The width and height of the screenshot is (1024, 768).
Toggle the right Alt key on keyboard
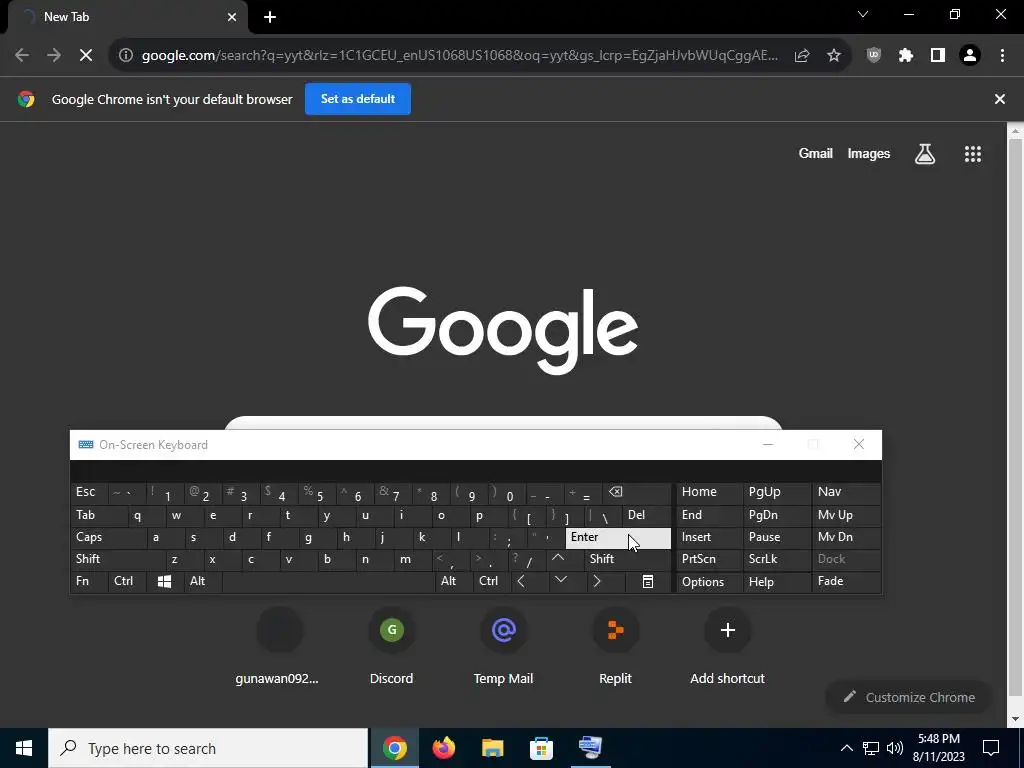click(454, 582)
